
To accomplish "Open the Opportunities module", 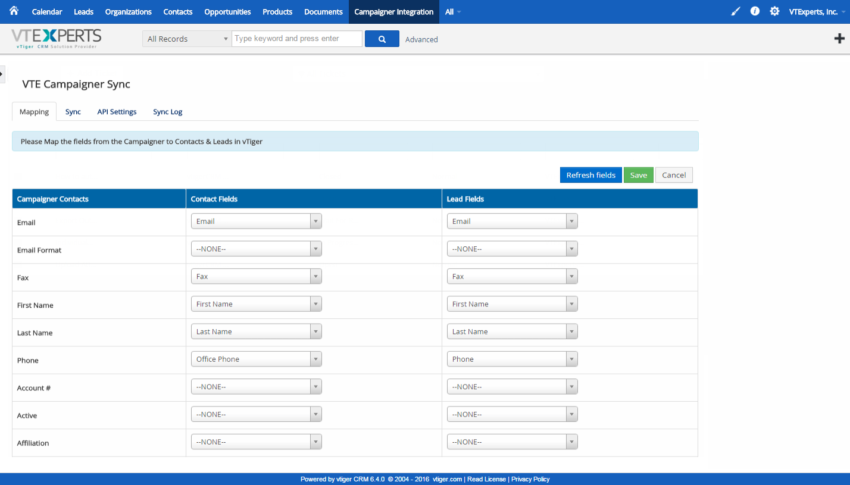I will coord(227,12).
